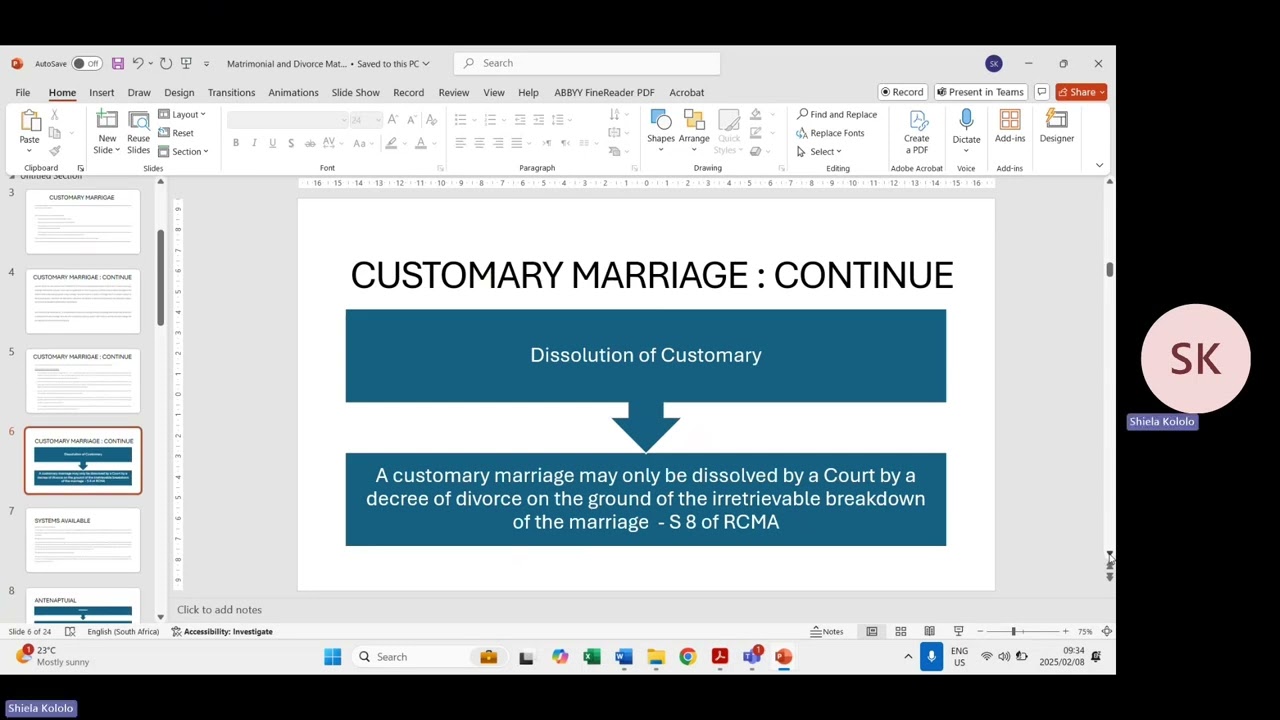This screenshot has width=1280, height=720.
Task: Click the Present in Teams button
Action: pos(980,92)
